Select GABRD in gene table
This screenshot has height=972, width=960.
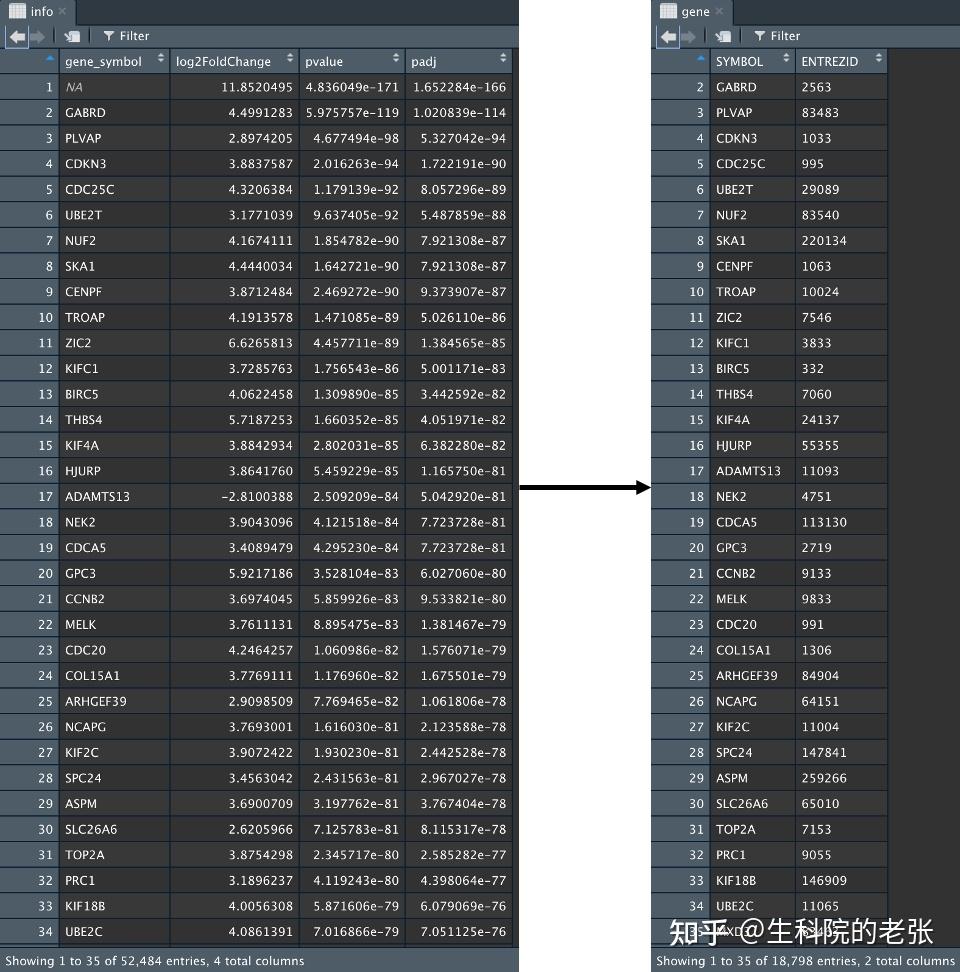pyautogui.click(x=736, y=87)
